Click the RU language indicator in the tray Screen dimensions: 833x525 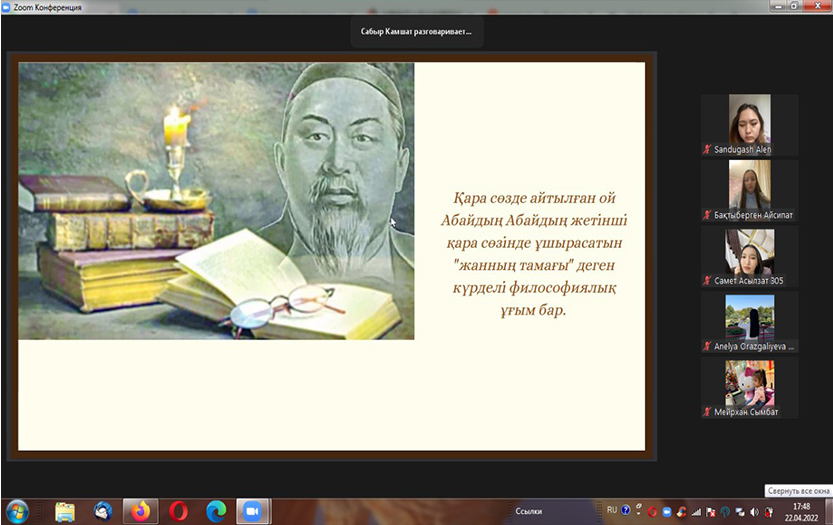(612, 509)
